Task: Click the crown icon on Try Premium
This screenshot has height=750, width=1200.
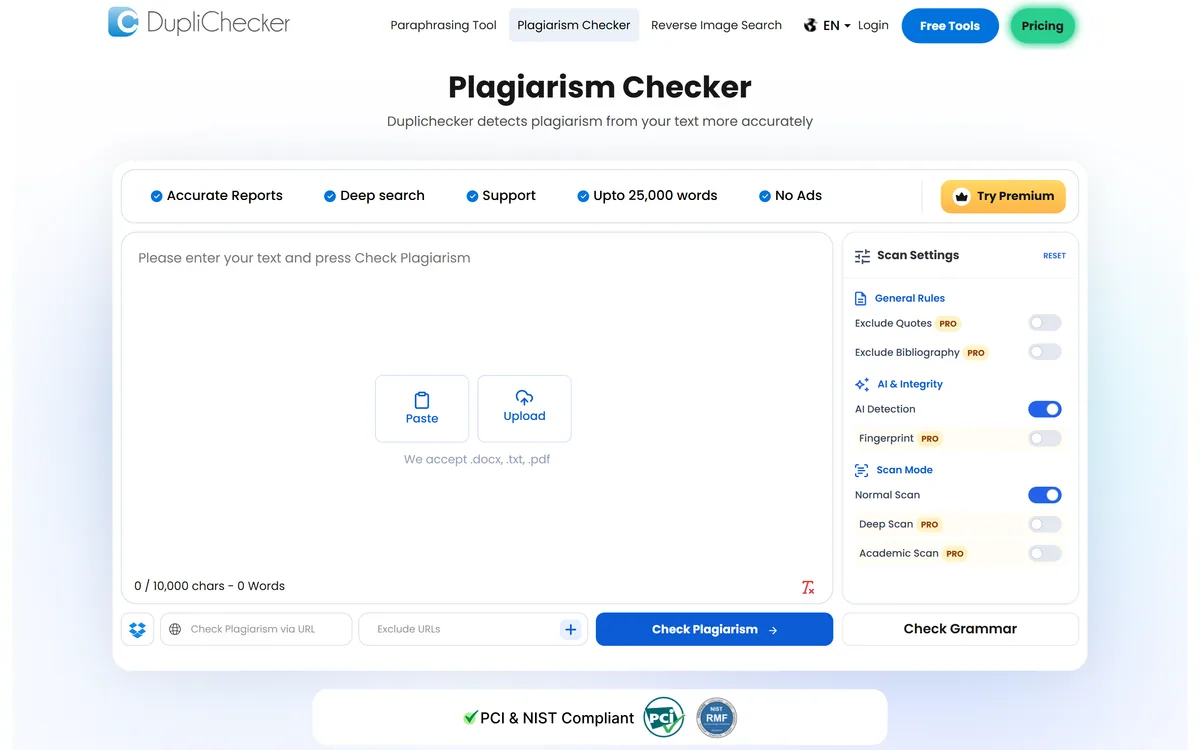Action: coord(962,196)
